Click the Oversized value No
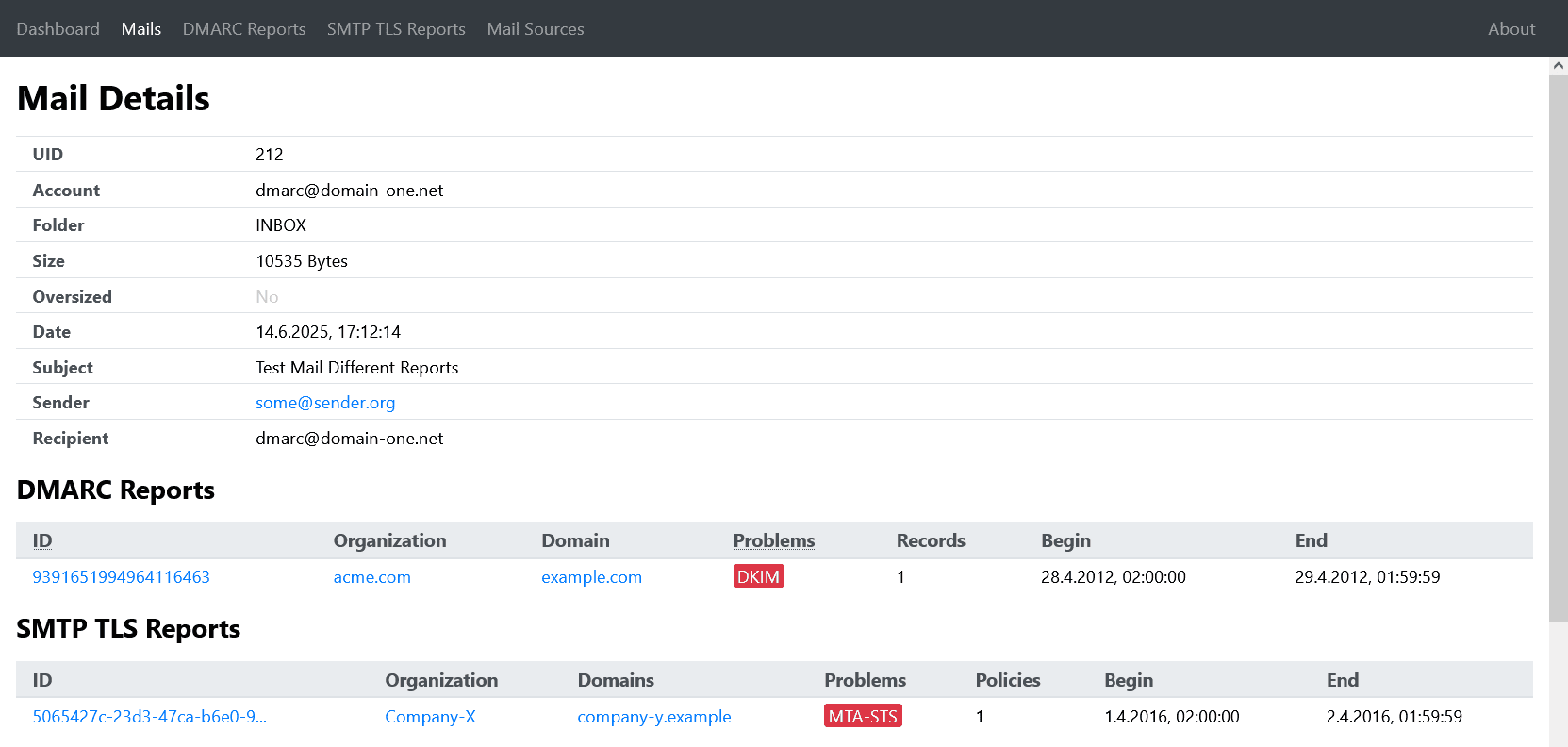This screenshot has height=747, width=1568. click(267, 297)
